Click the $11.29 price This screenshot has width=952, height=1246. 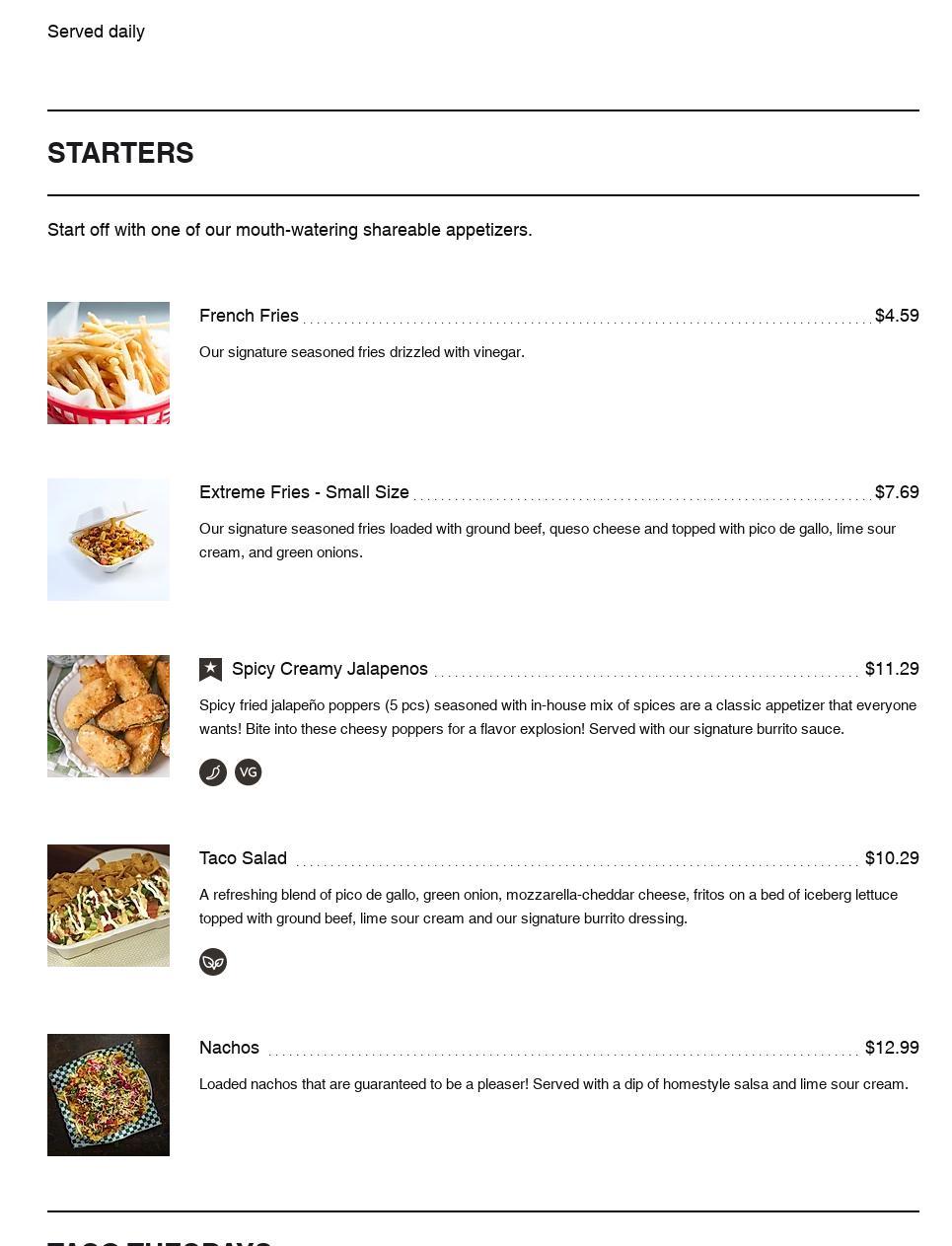click(892, 669)
